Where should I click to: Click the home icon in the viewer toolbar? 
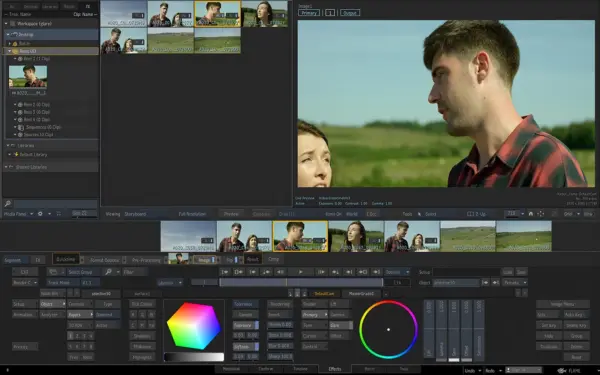[x=531, y=214]
